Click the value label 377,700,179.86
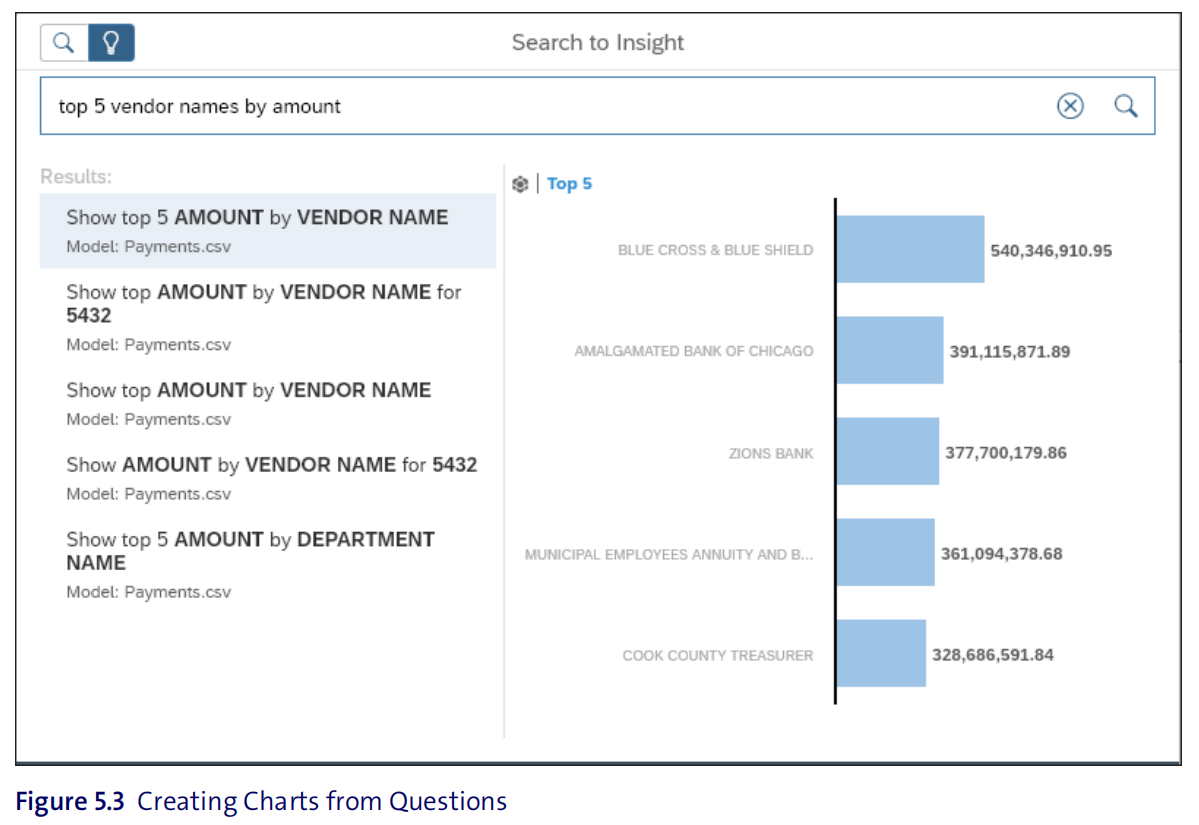The image size is (1199, 825). pyautogui.click(x=1006, y=453)
